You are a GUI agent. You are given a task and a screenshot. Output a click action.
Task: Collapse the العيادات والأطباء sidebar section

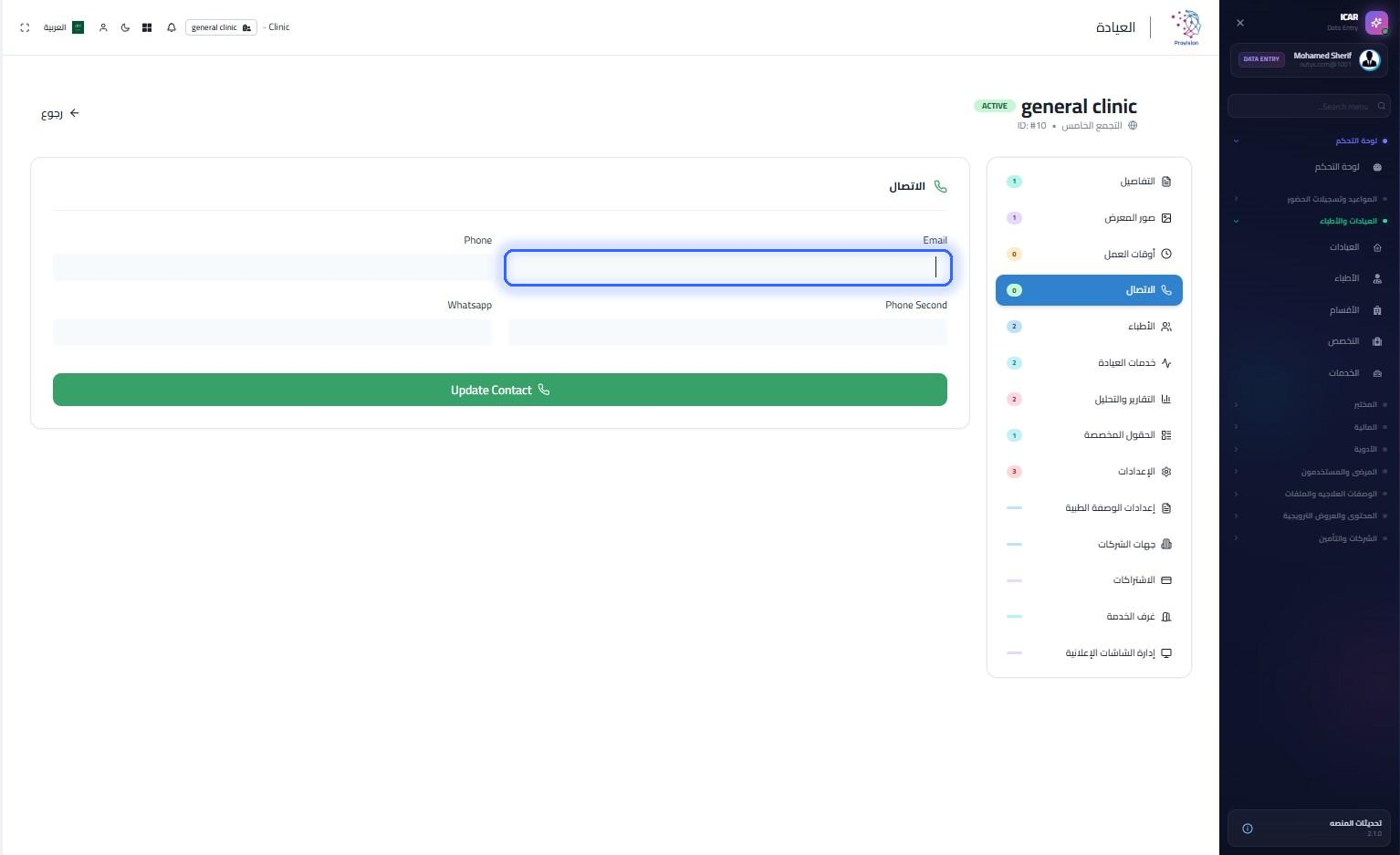click(1310, 221)
